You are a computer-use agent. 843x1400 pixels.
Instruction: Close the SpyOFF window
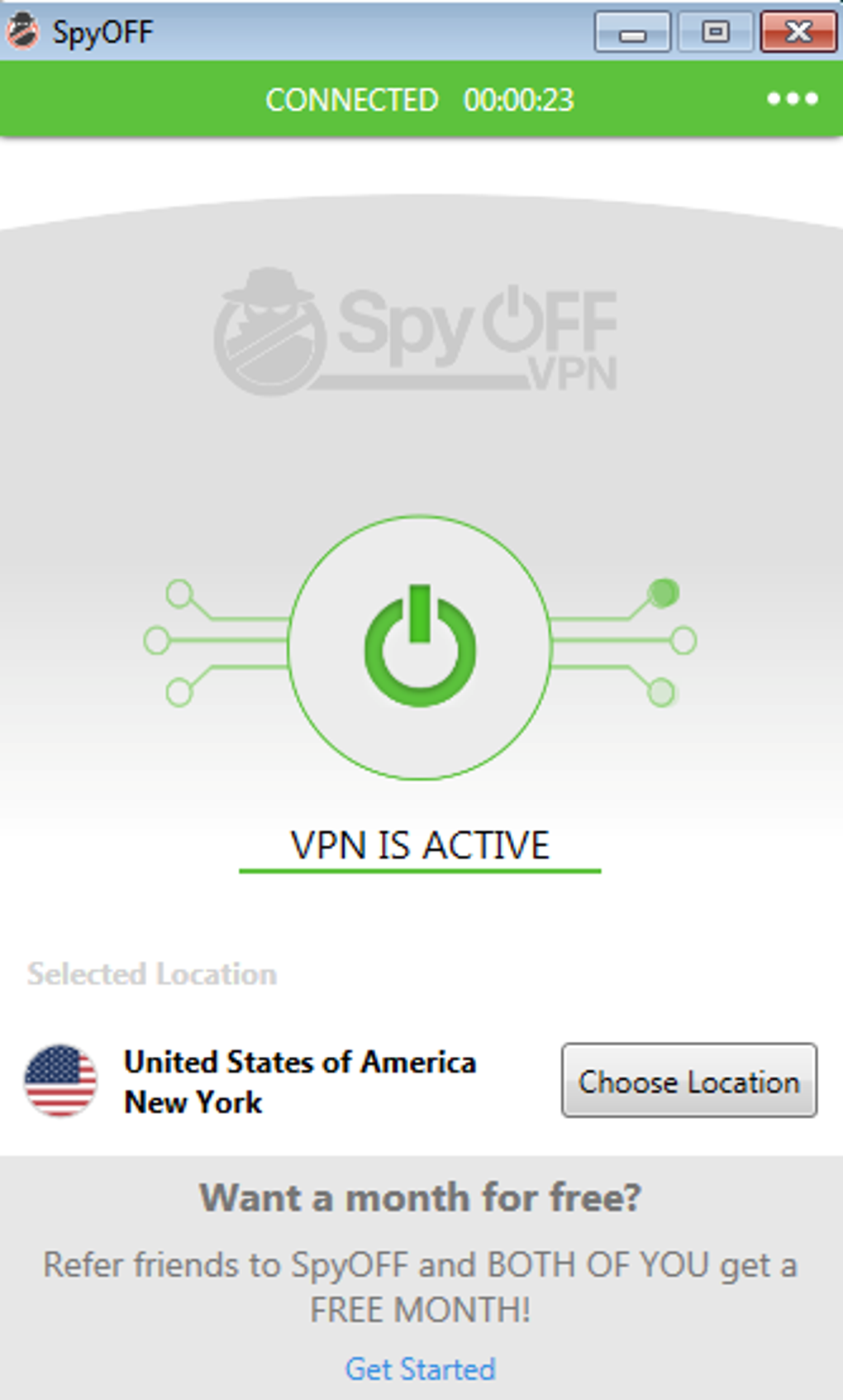pyautogui.click(x=798, y=33)
